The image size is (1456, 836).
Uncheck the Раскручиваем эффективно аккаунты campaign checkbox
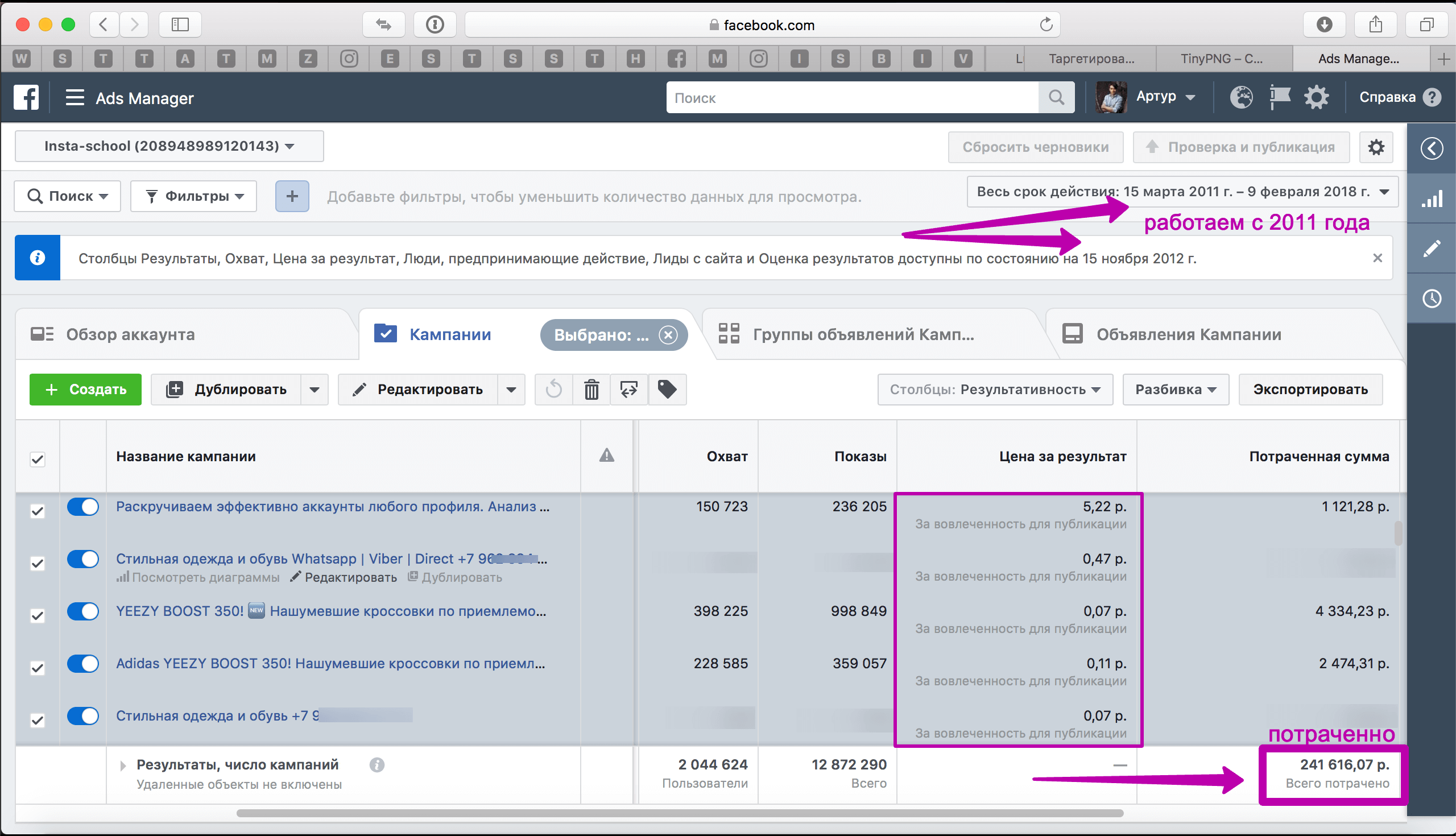[x=38, y=511]
